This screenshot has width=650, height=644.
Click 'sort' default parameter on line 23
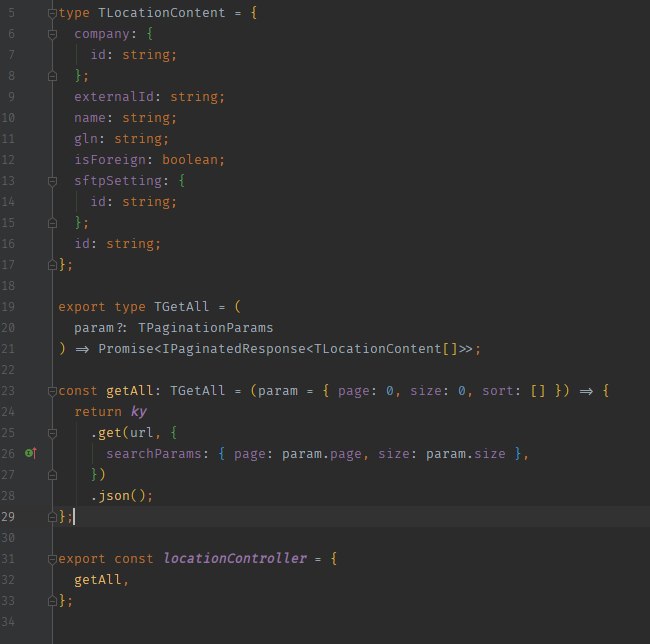point(497,391)
